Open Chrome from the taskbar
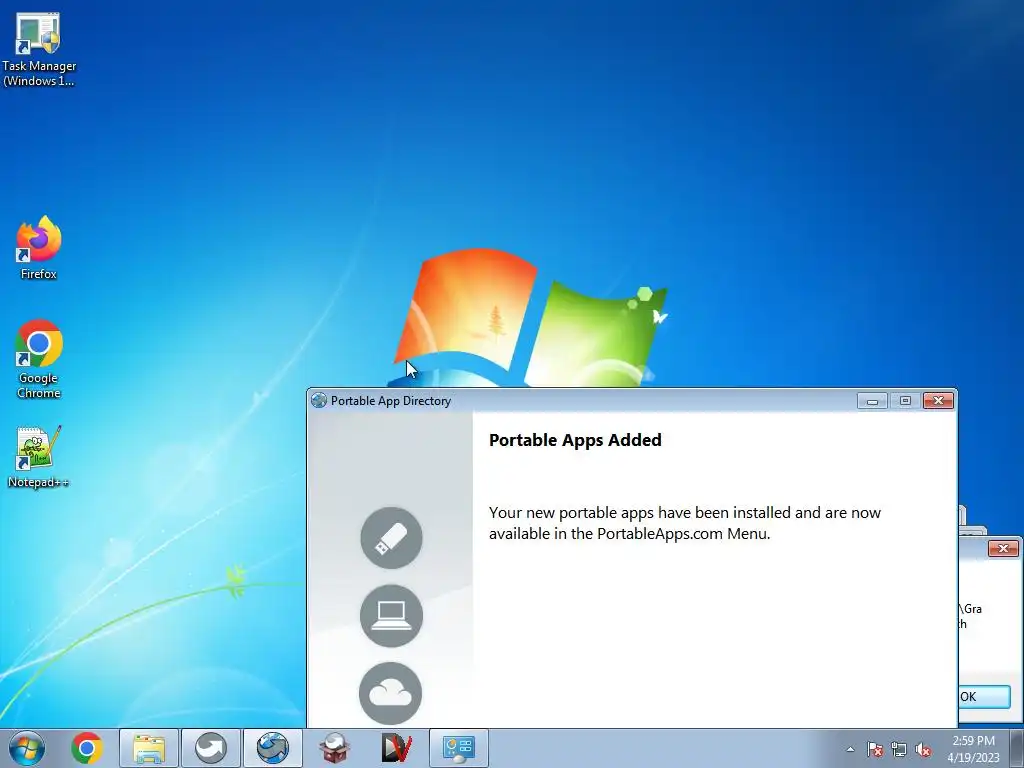This screenshot has width=1024, height=768. tap(87, 748)
